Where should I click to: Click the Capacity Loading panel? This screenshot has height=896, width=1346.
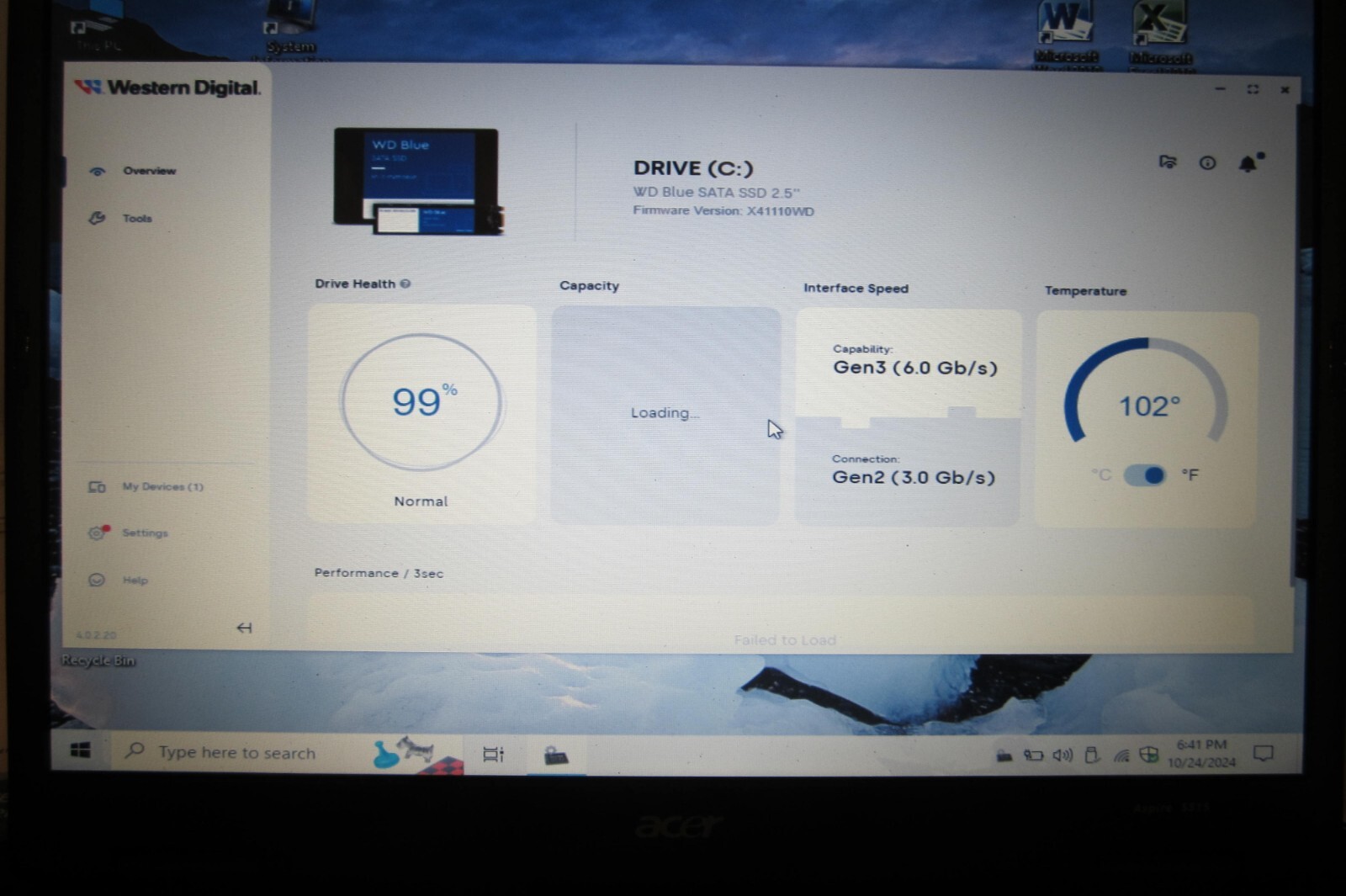click(665, 415)
